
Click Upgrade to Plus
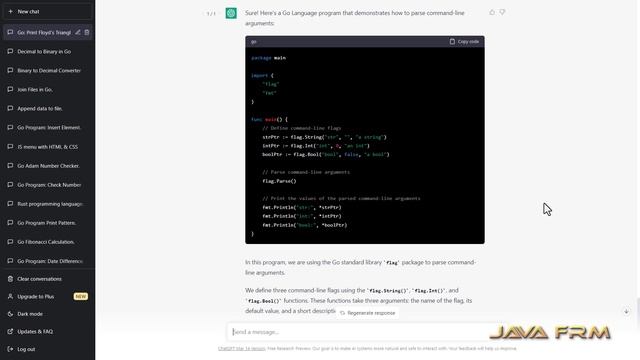point(47,296)
